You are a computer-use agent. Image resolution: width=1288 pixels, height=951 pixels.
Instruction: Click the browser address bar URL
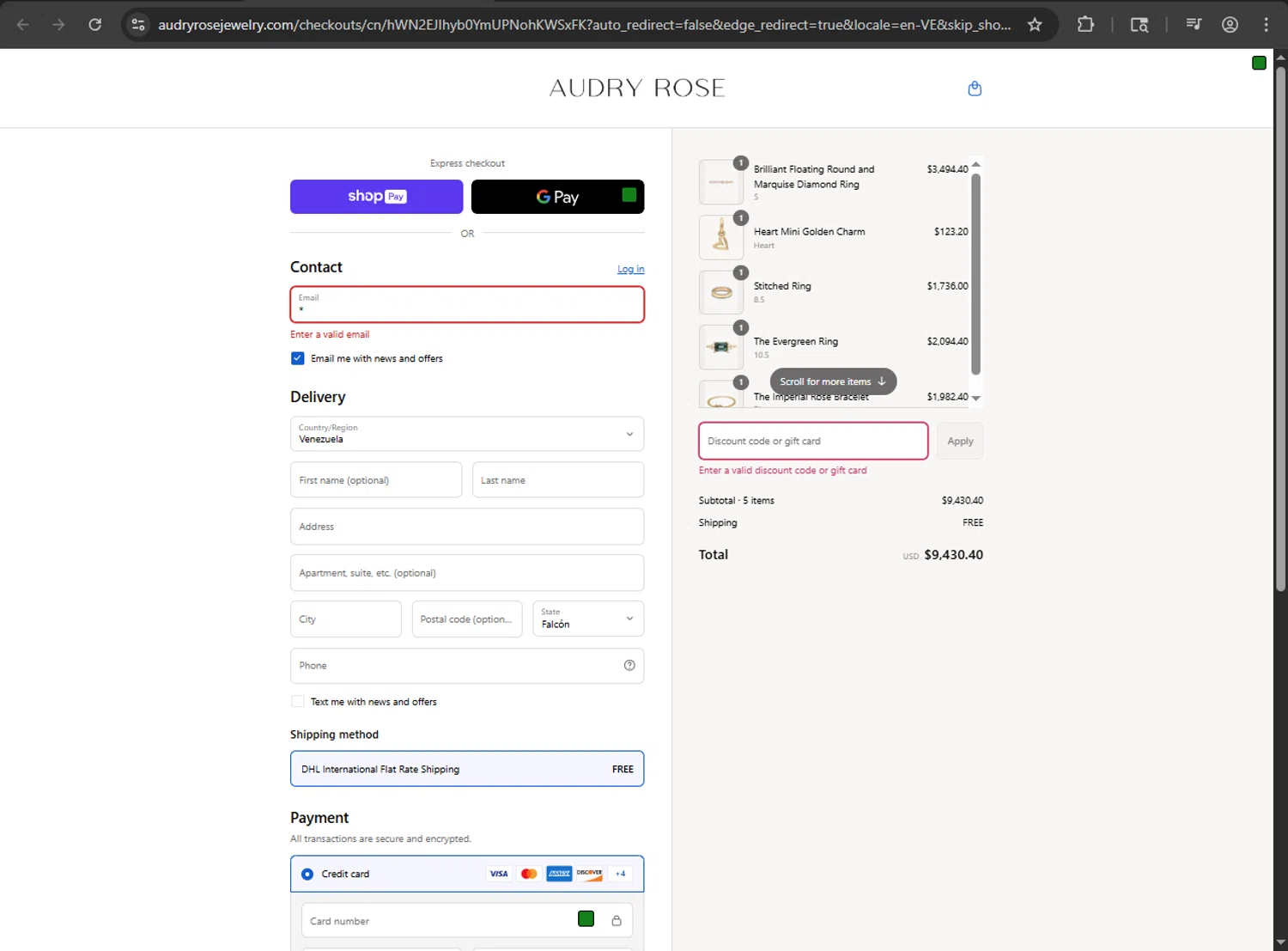(x=584, y=24)
